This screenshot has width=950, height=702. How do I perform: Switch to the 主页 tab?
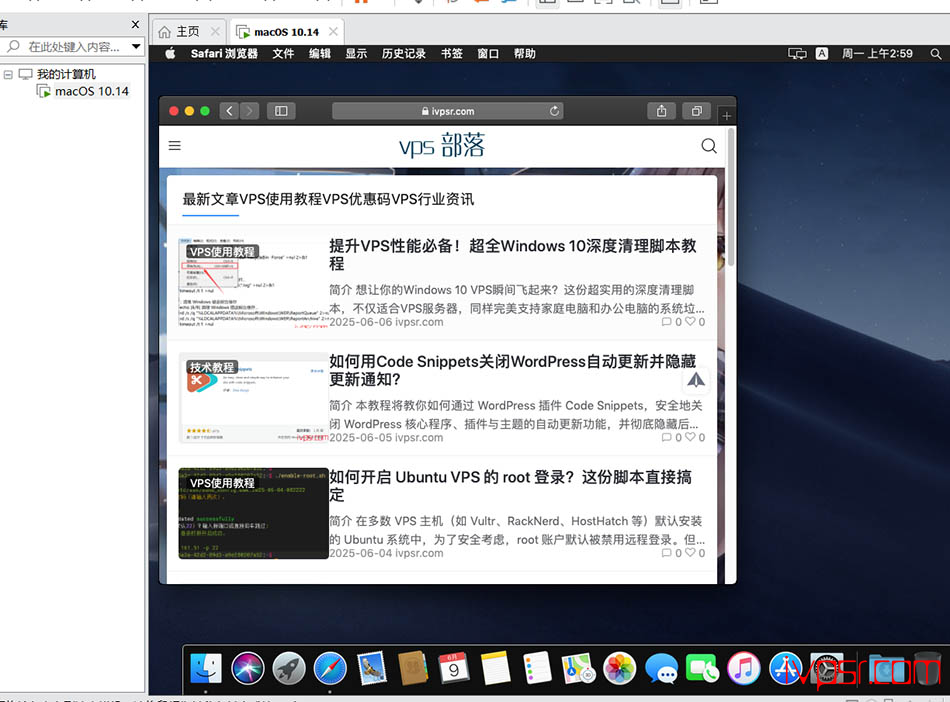click(x=187, y=31)
